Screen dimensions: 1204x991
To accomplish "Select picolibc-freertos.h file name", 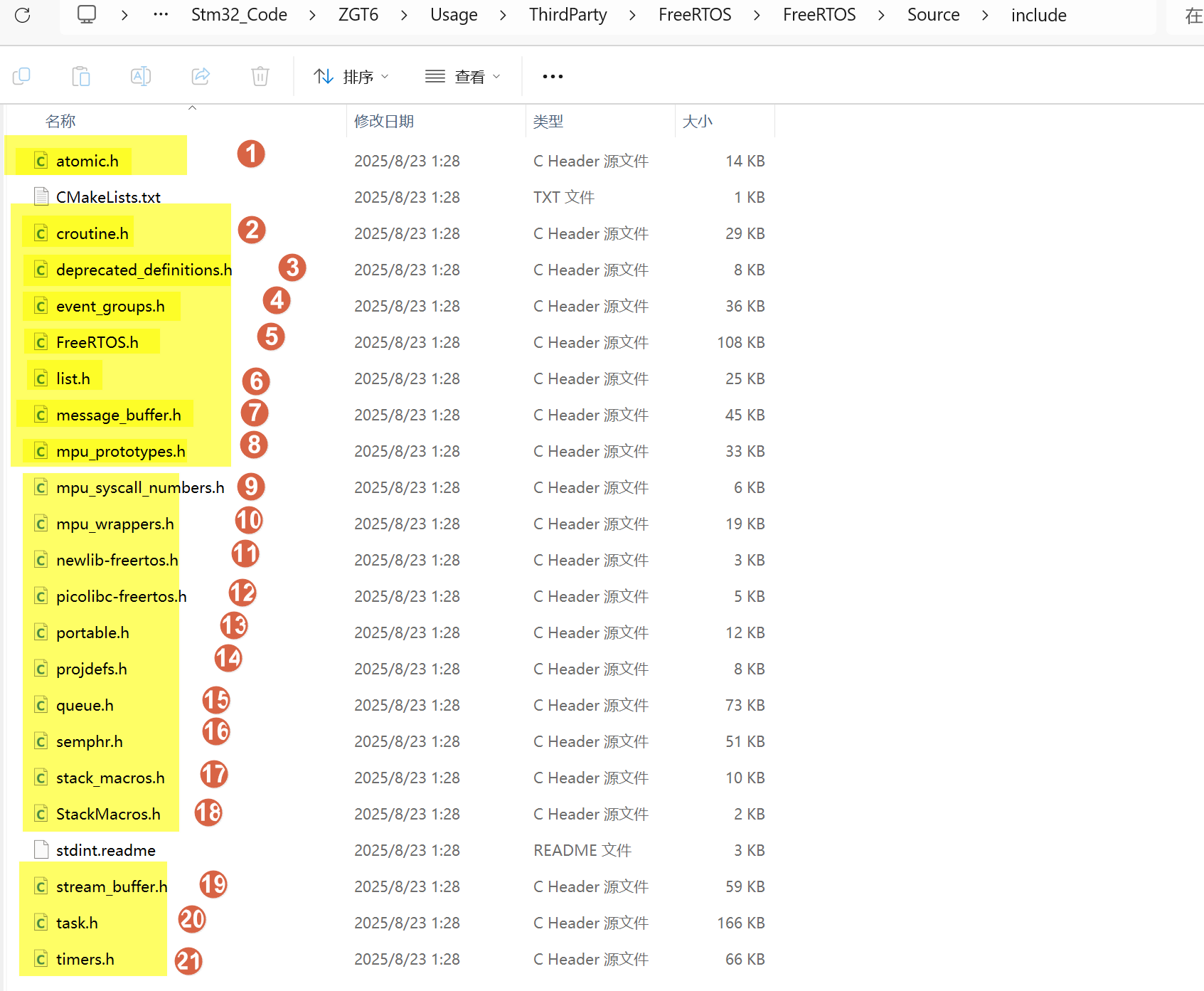I will 122,596.
